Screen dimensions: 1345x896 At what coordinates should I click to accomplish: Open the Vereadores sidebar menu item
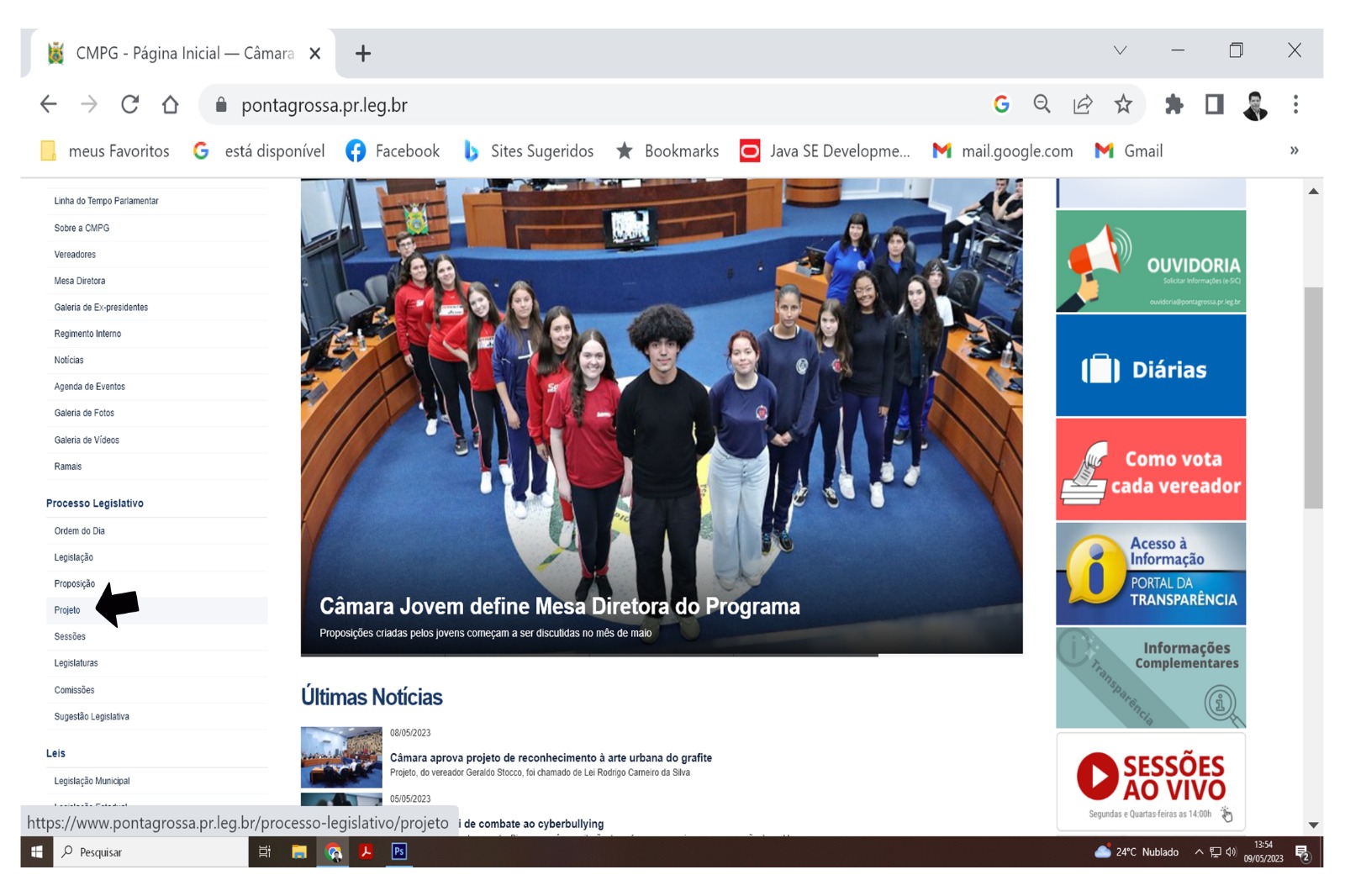click(x=75, y=255)
